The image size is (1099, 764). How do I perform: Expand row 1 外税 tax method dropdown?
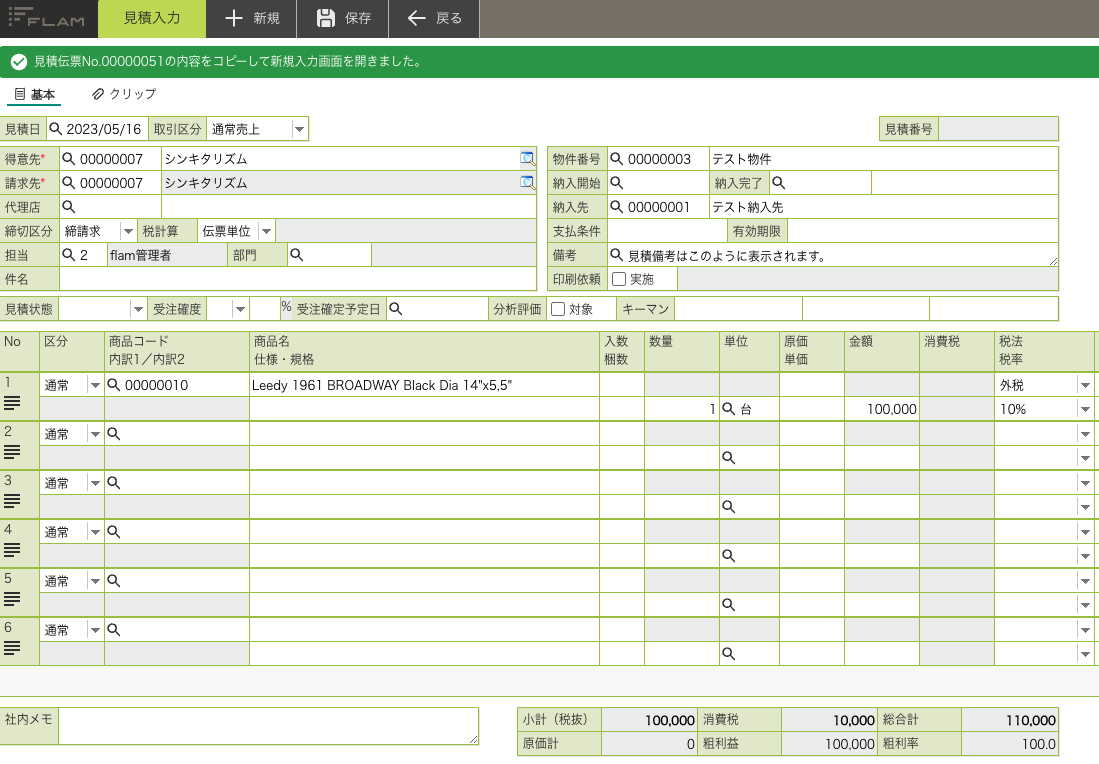coord(1085,385)
